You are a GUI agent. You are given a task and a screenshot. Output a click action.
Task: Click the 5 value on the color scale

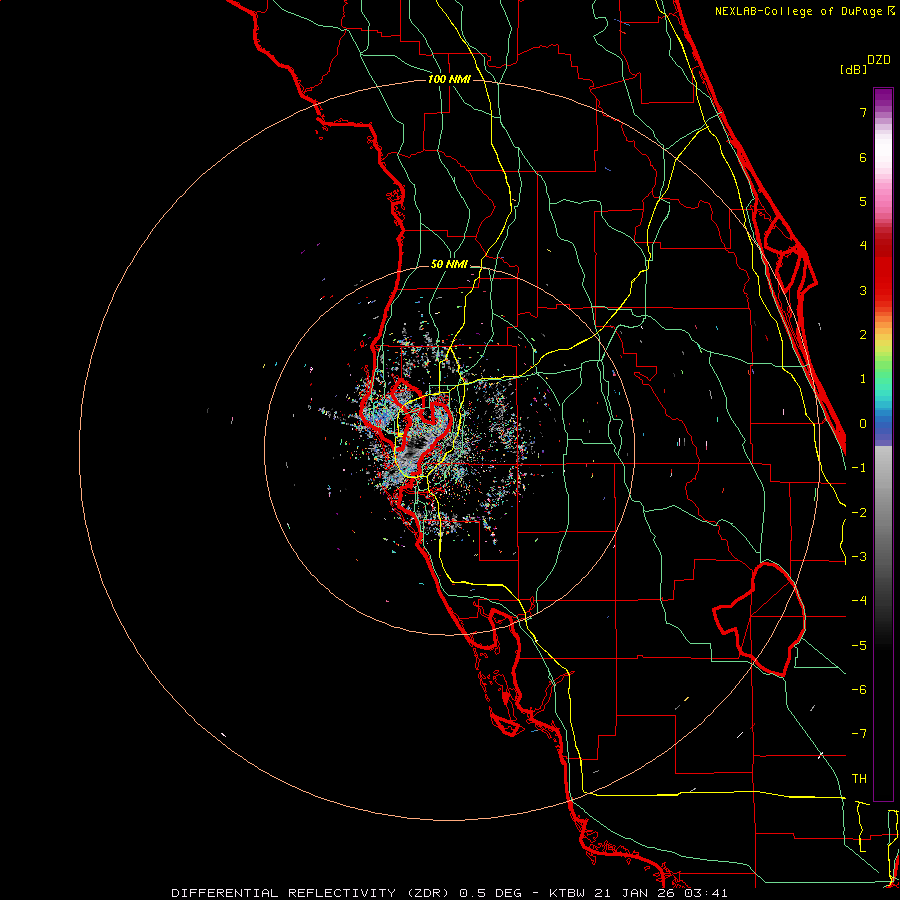click(863, 201)
